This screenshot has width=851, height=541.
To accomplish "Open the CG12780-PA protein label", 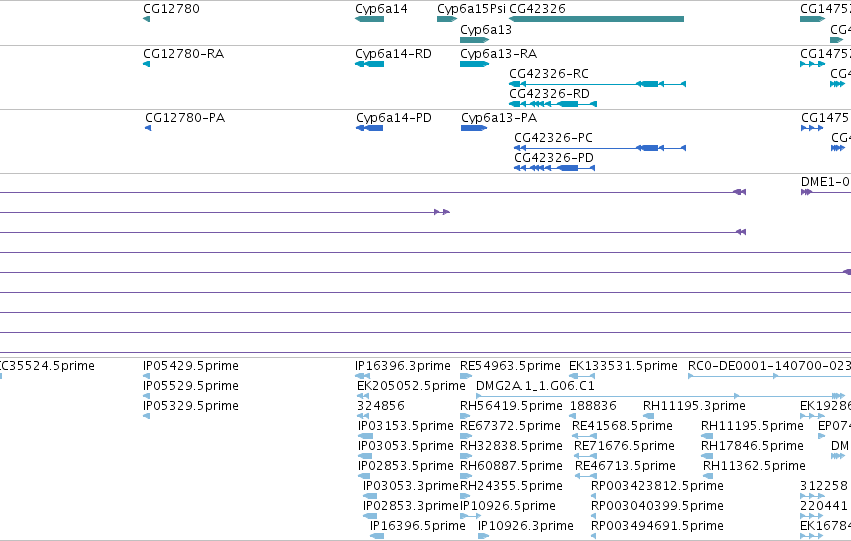I will point(185,118).
